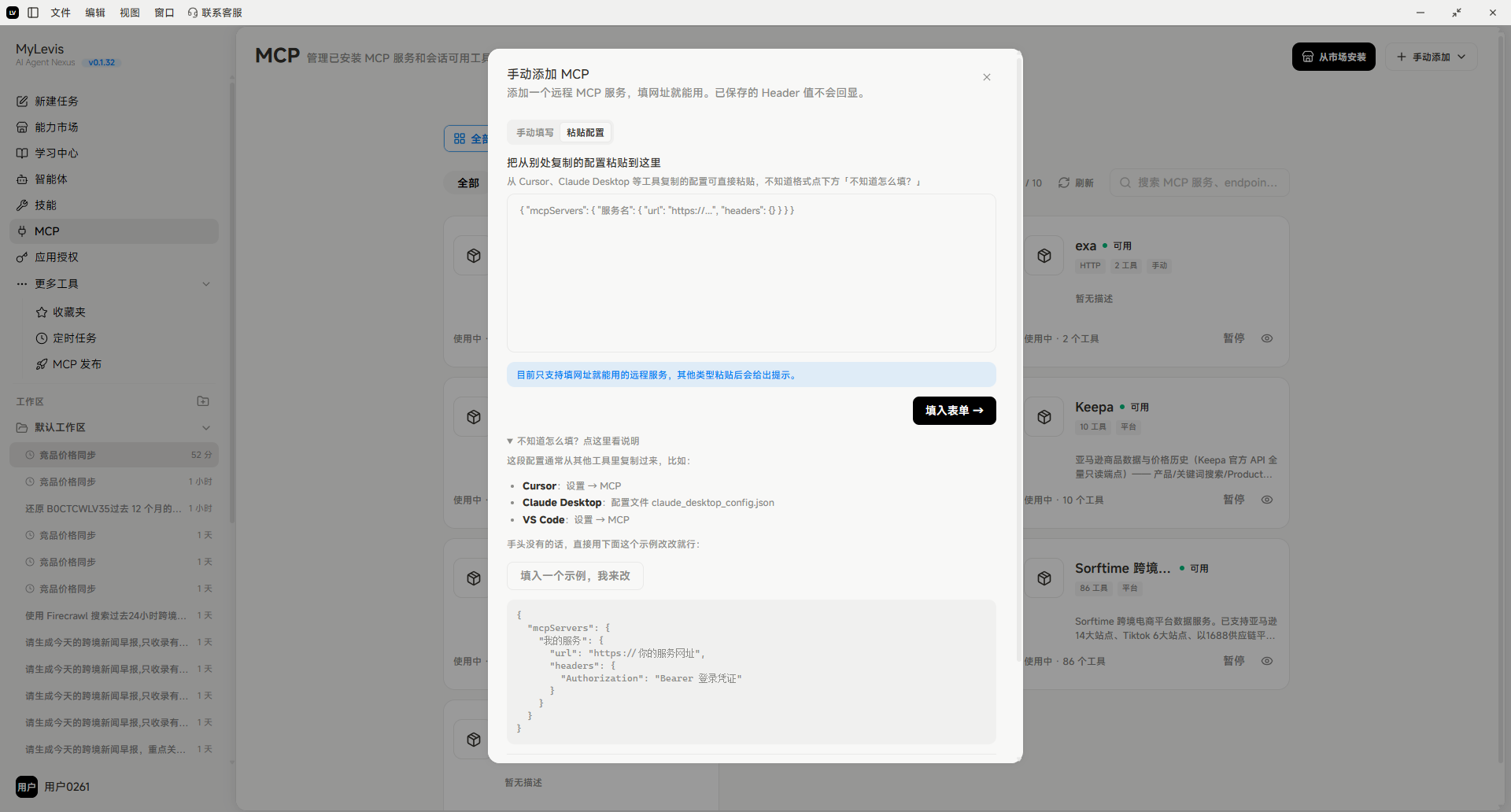
Task: Open 技能 in sidebar
Action: coord(114,205)
